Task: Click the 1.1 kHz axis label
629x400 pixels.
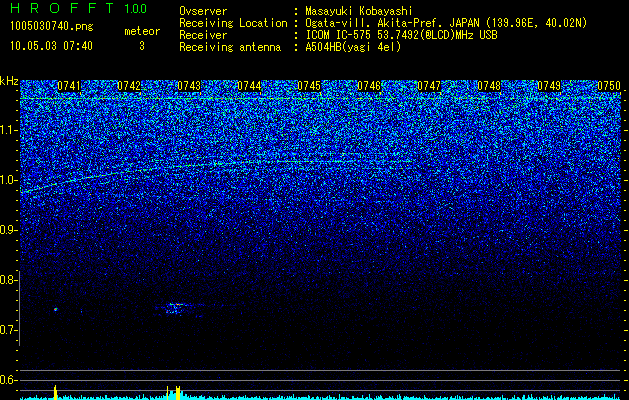Action: (8, 130)
